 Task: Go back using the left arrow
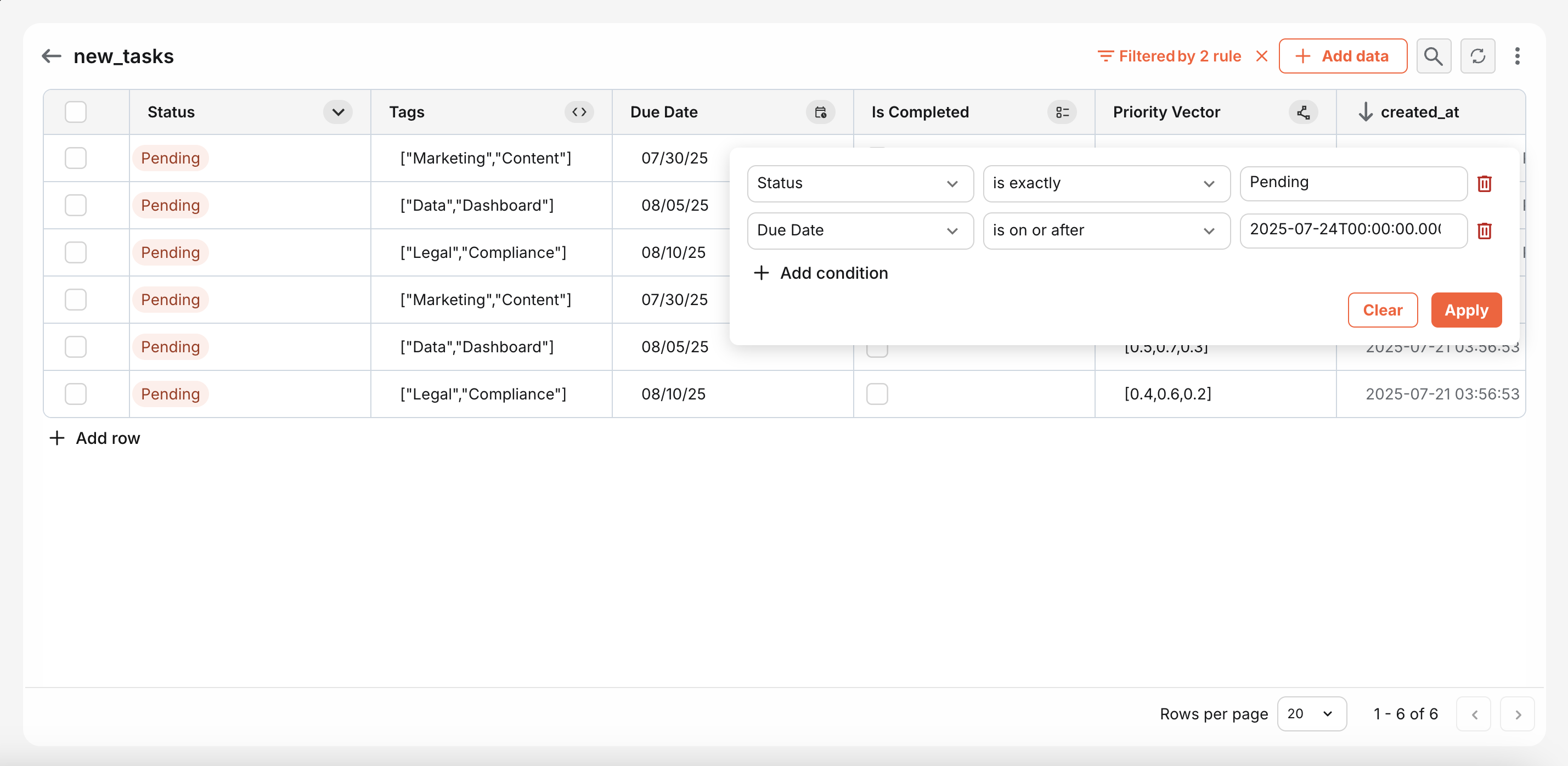pyautogui.click(x=52, y=56)
